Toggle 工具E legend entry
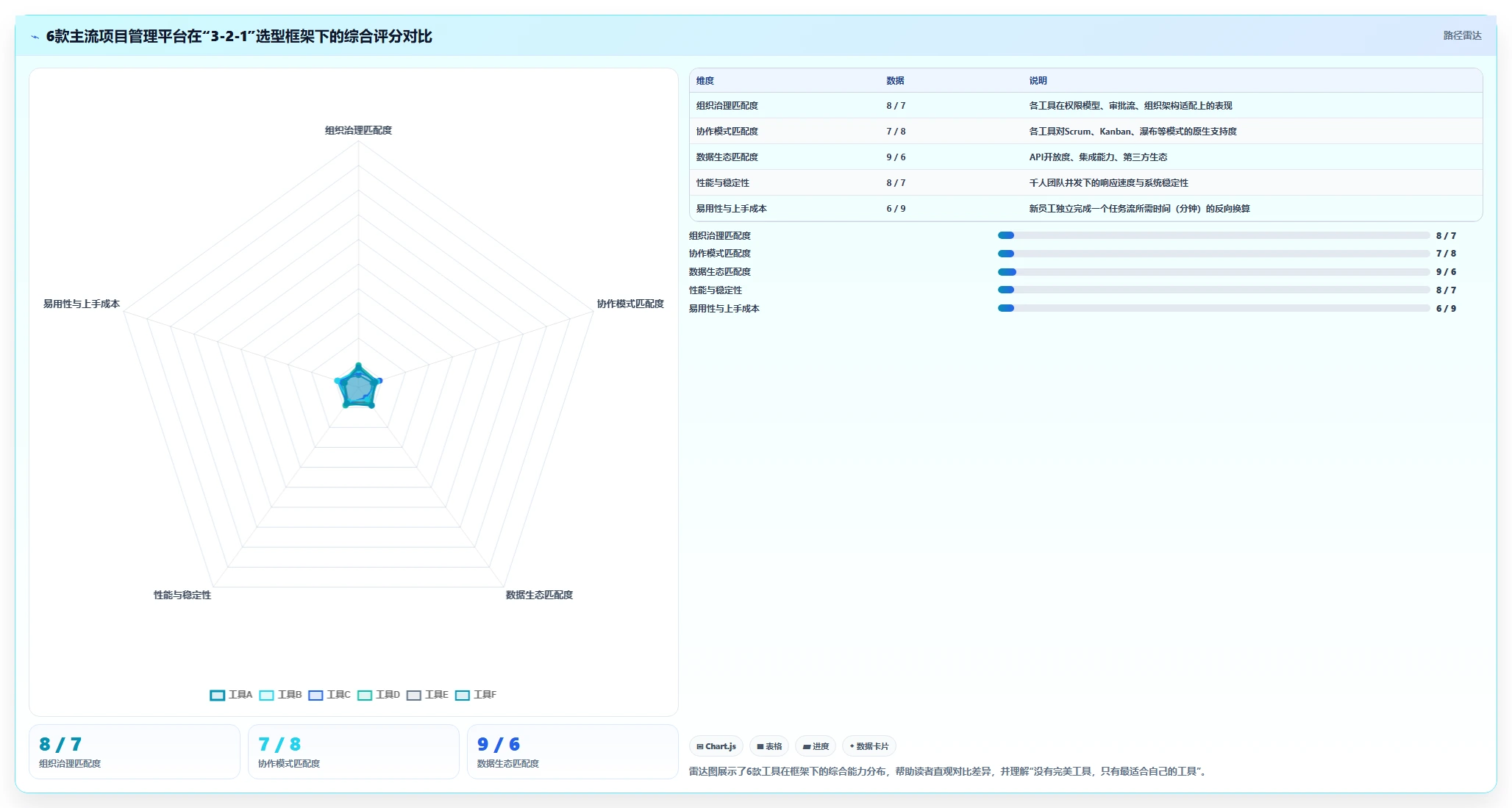This screenshot has height=808, width=1512. coord(427,695)
